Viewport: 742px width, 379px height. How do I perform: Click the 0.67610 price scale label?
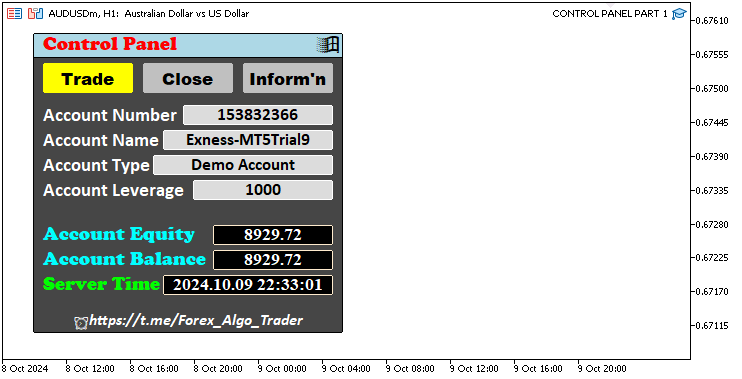coord(712,21)
